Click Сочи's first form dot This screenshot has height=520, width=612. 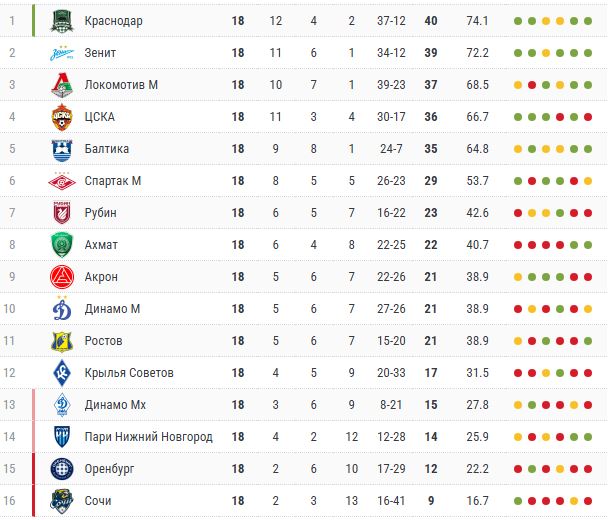point(517,501)
